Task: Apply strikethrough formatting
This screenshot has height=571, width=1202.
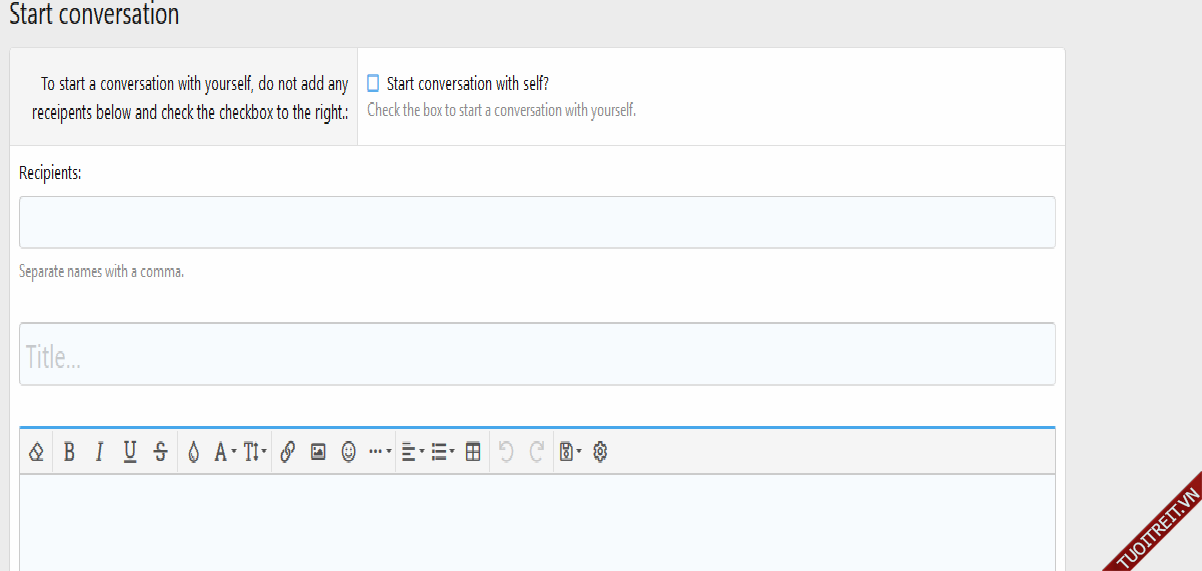Action: point(160,452)
